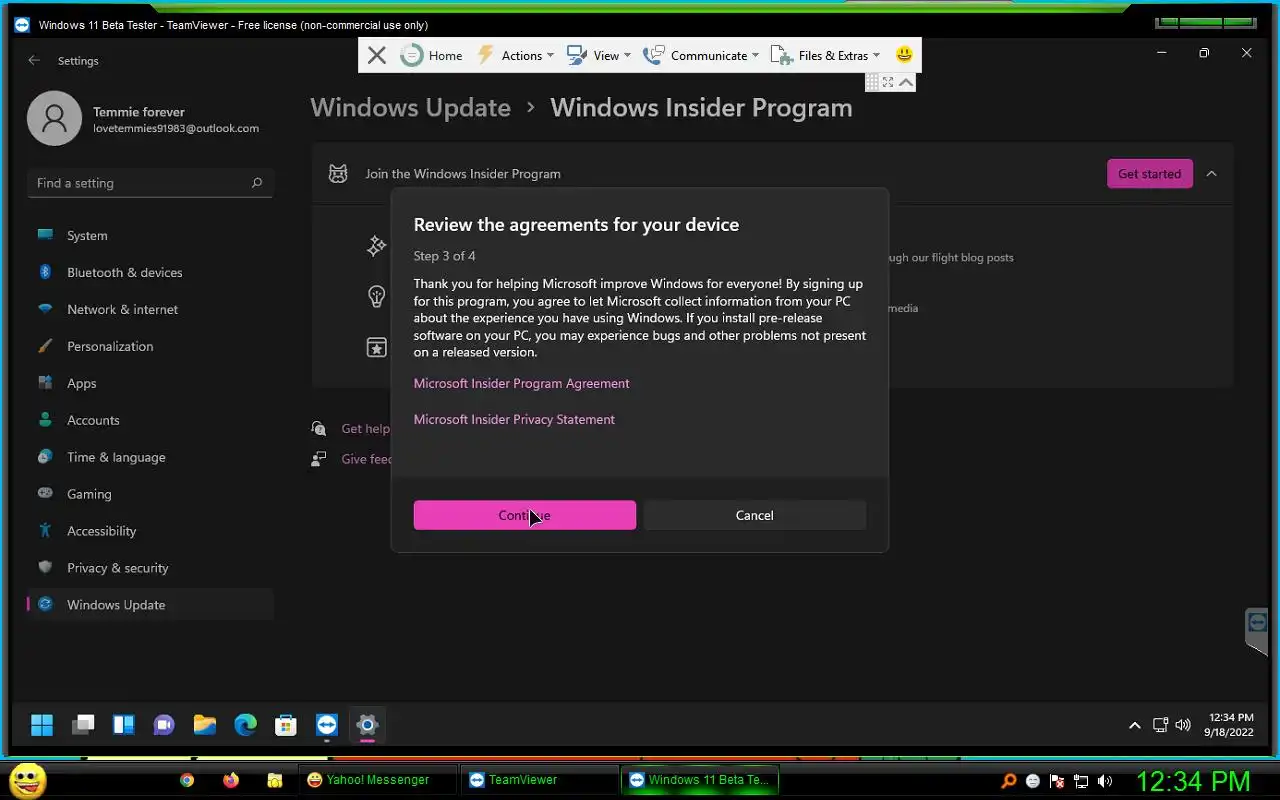The width and height of the screenshot is (1280, 800).
Task: Click the smiley feedback icon in TeamViewer toolbar
Action: (x=904, y=55)
